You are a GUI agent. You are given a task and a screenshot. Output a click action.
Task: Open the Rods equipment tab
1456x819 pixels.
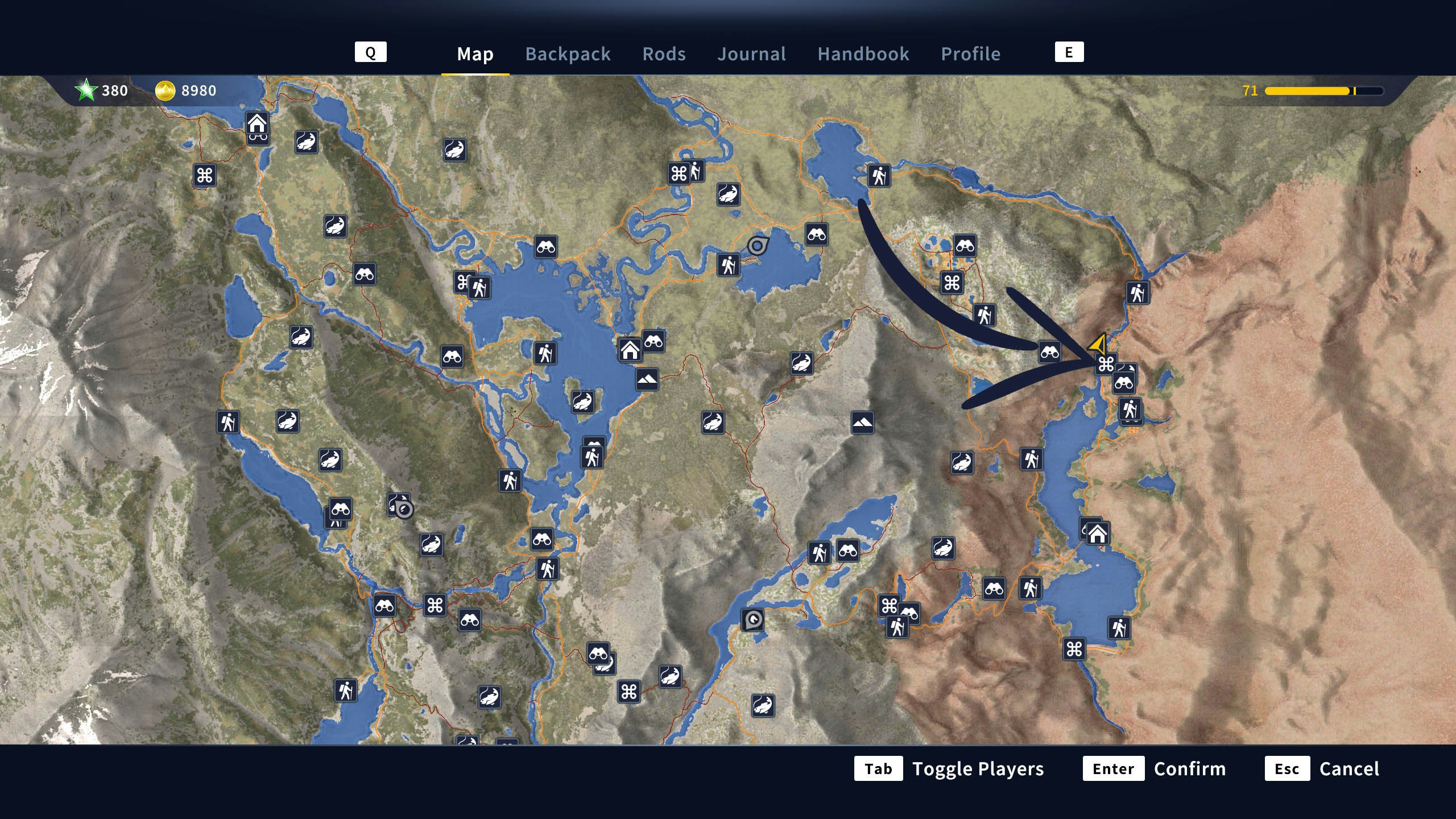[x=664, y=53]
